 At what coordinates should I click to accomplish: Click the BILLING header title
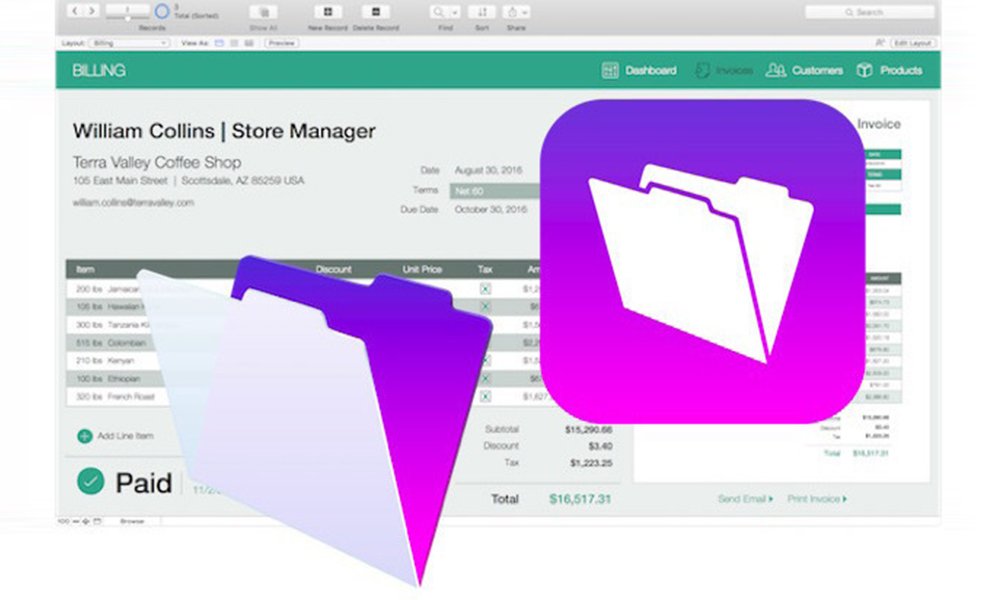pos(99,70)
